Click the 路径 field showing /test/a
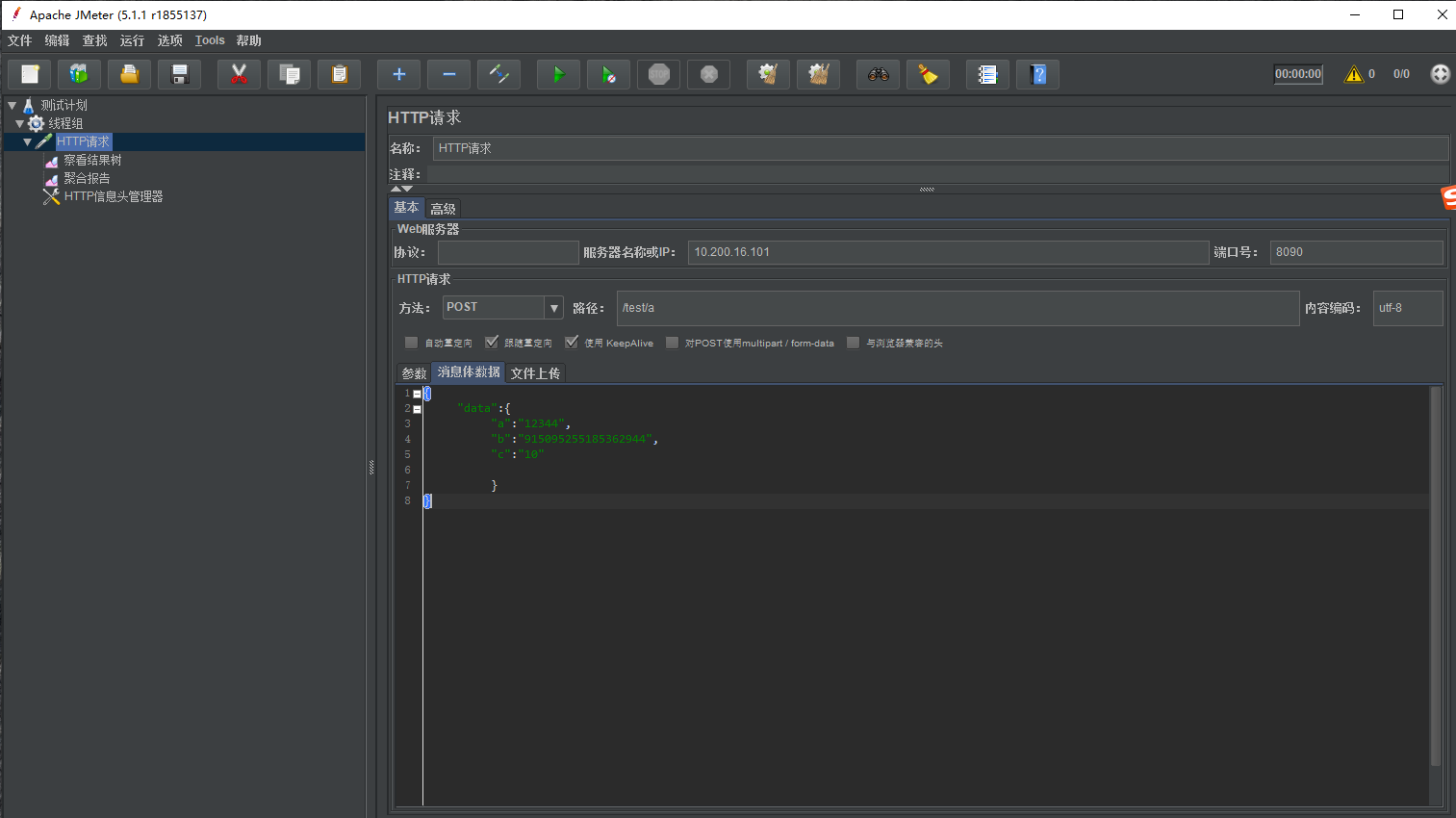This screenshot has width=1456, height=818. pos(958,308)
